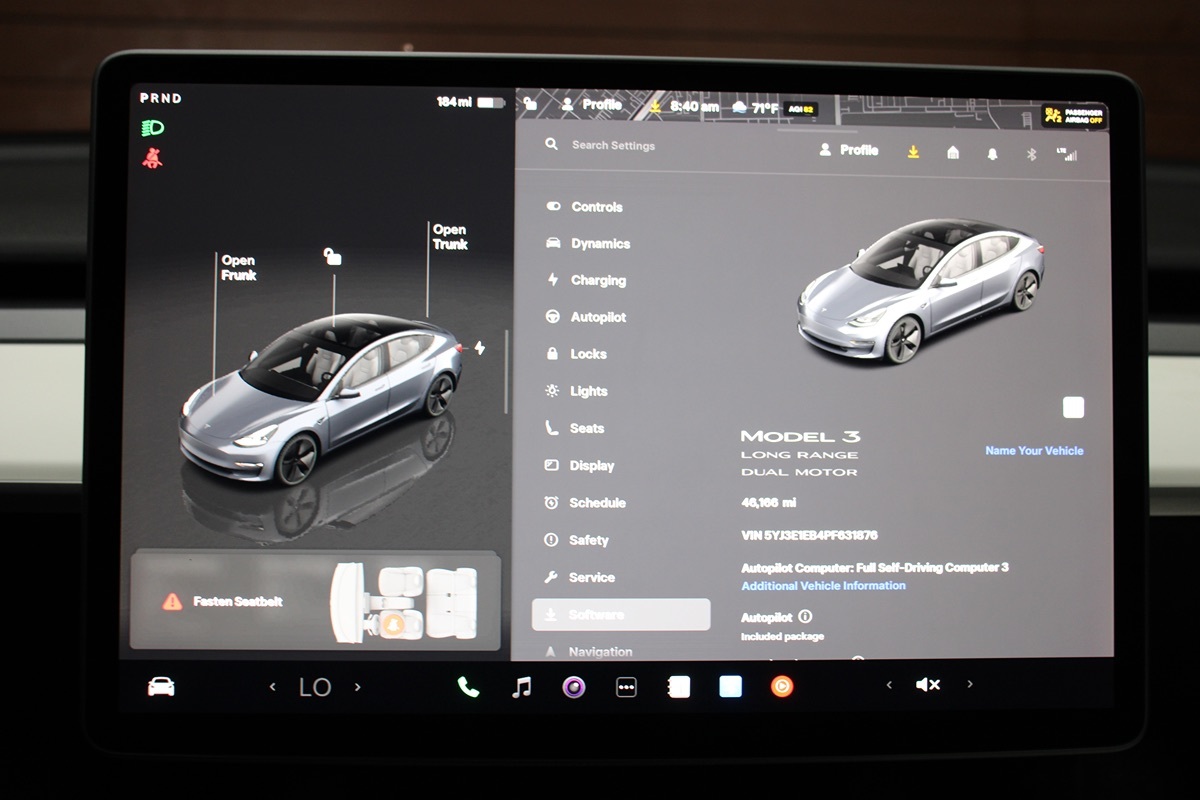Viewport: 1200px width, 800px height.
Task: Launch the purple camera app icon
Action: point(574,686)
